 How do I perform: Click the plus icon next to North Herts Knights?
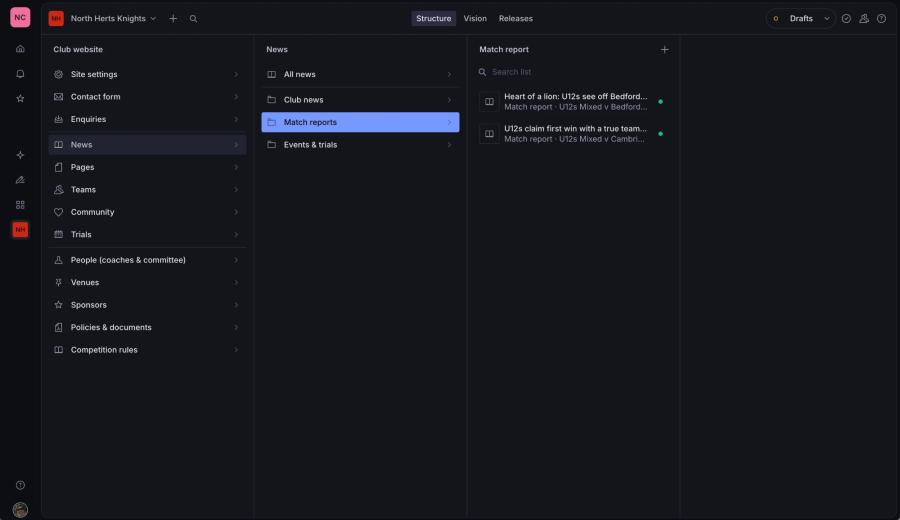click(x=173, y=18)
